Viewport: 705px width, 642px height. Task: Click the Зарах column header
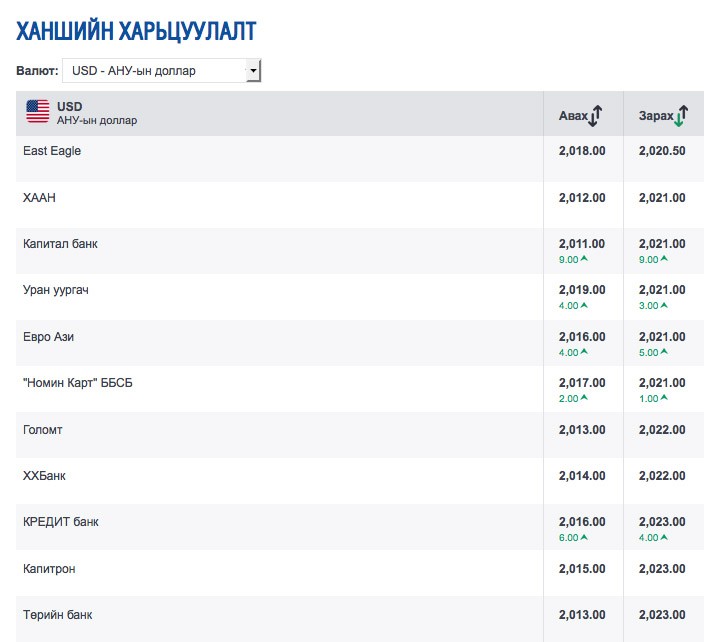(x=655, y=116)
